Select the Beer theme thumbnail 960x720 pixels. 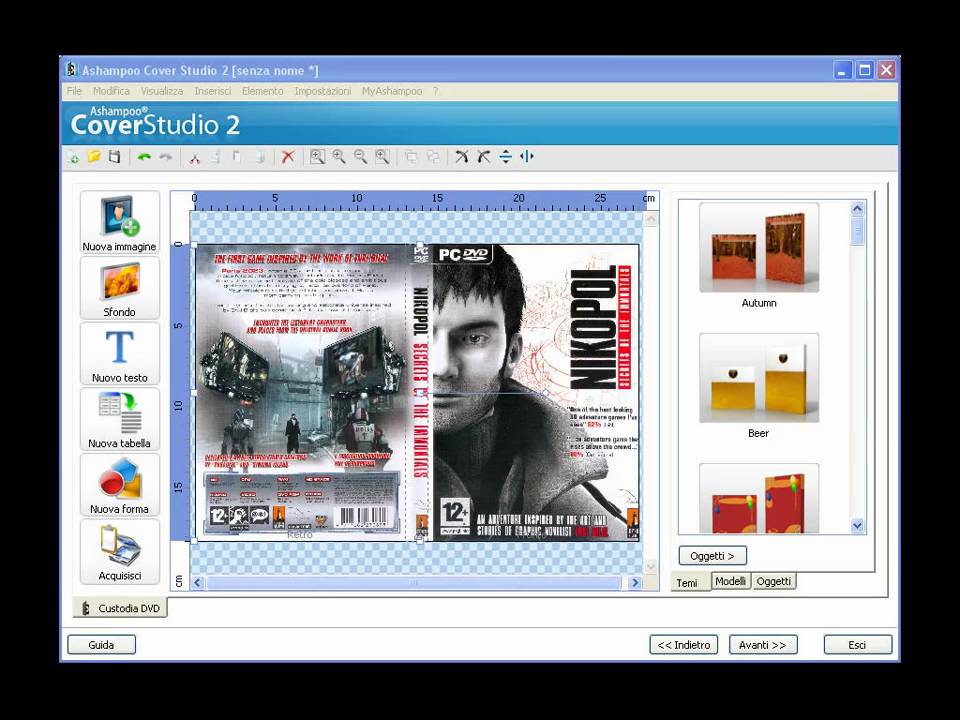[758, 378]
